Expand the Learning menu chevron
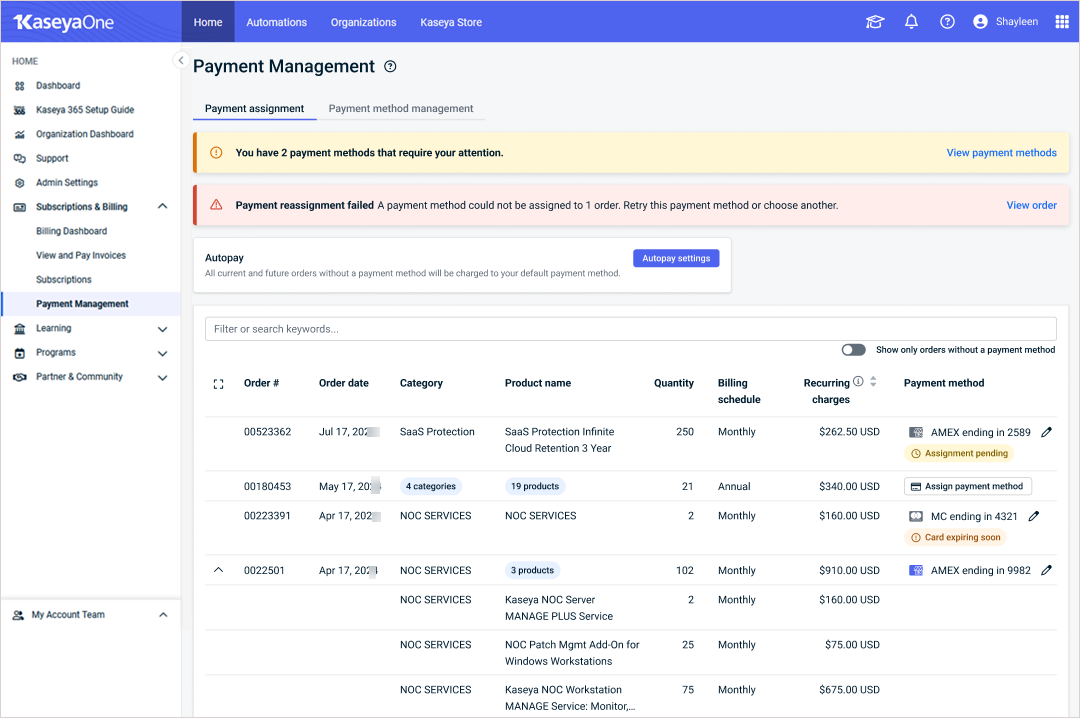Viewport: 1080px width, 718px height. [163, 329]
